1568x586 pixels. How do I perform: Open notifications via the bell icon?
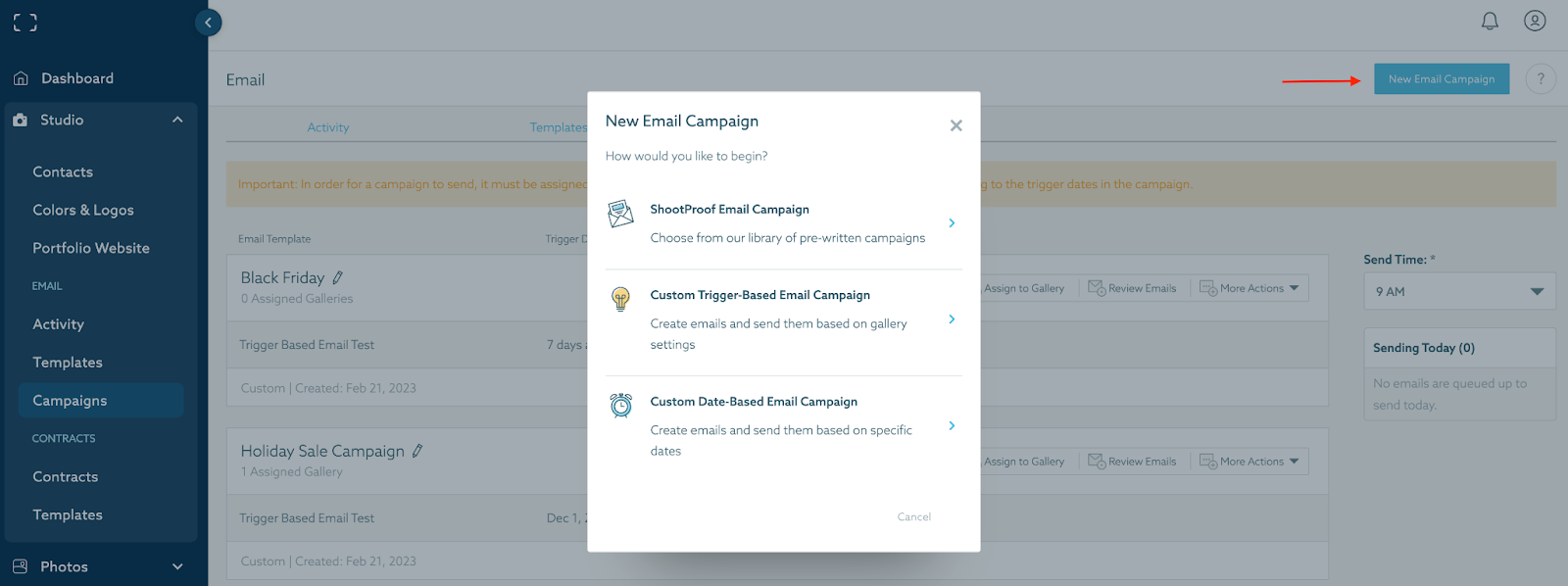pyautogui.click(x=1491, y=21)
